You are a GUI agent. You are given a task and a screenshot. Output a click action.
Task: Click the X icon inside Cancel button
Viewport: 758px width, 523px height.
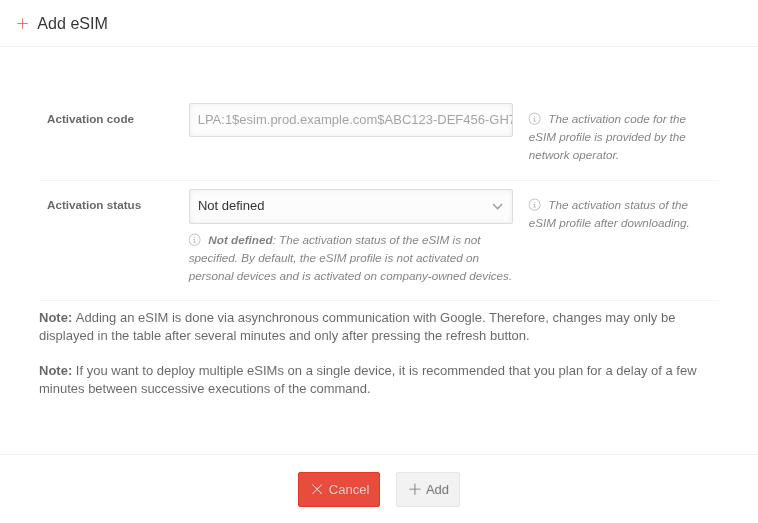click(317, 489)
